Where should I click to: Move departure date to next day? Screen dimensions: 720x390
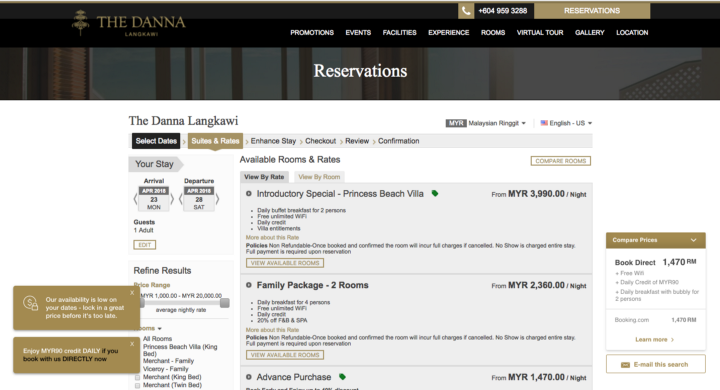pyautogui.click(x=217, y=199)
